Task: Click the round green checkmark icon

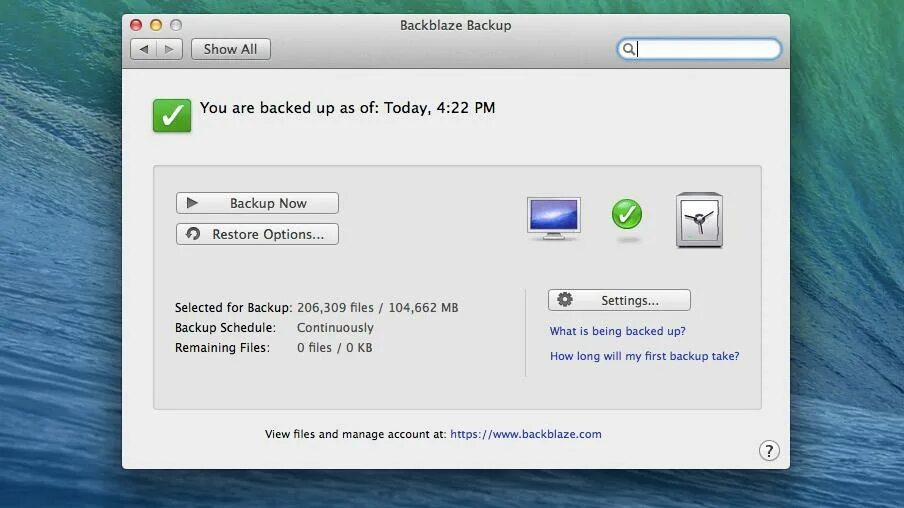Action: [x=627, y=214]
